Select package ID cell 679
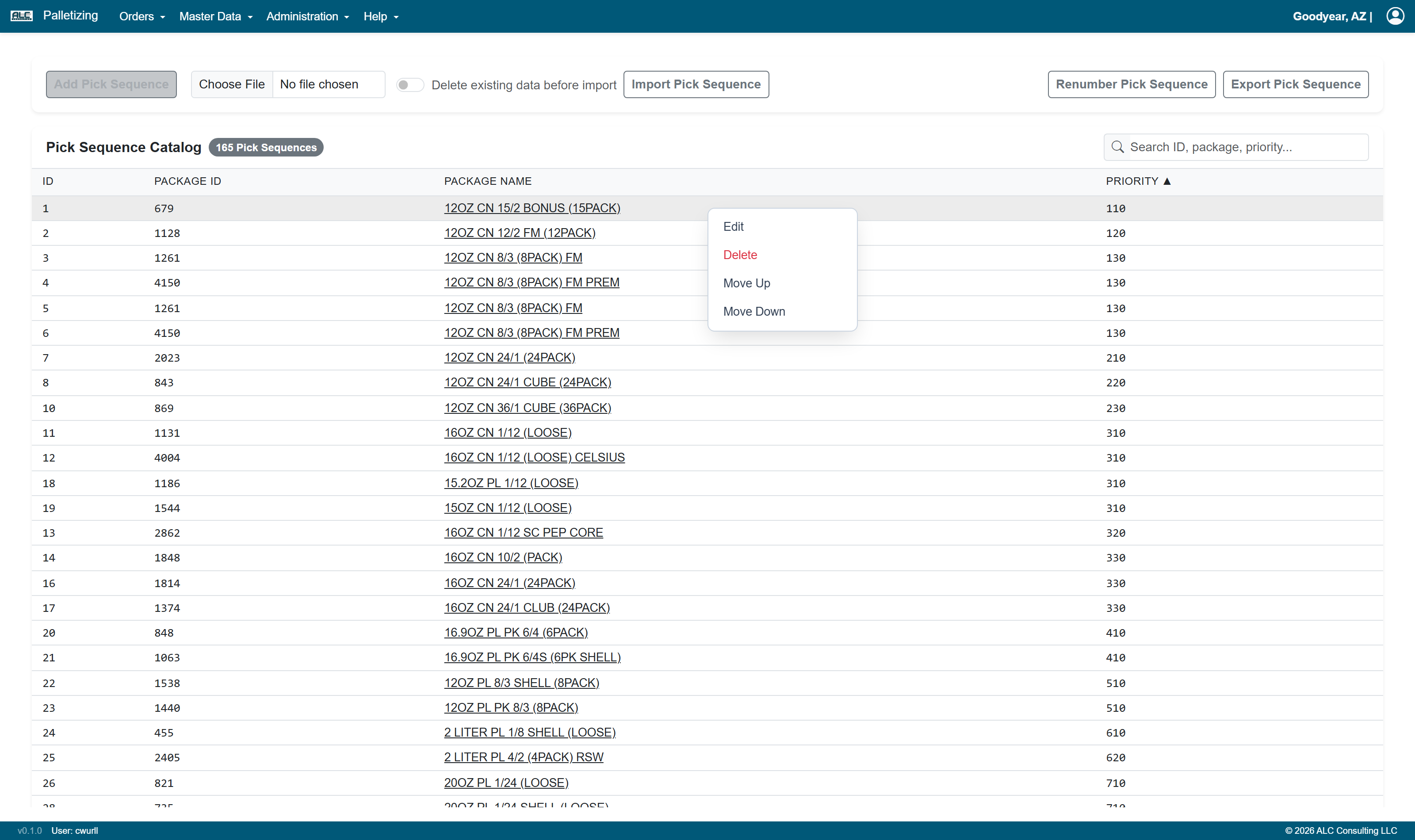Screen dimensions: 1415x840 (x=164, y=208)
